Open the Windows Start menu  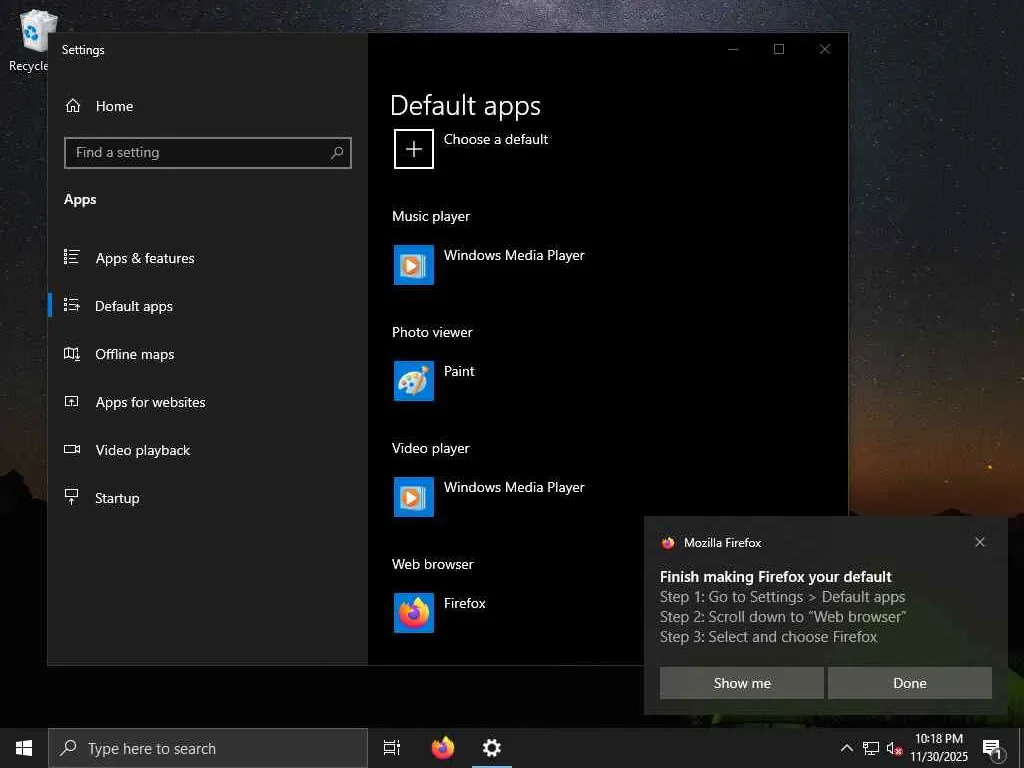(x=24, y=748)
